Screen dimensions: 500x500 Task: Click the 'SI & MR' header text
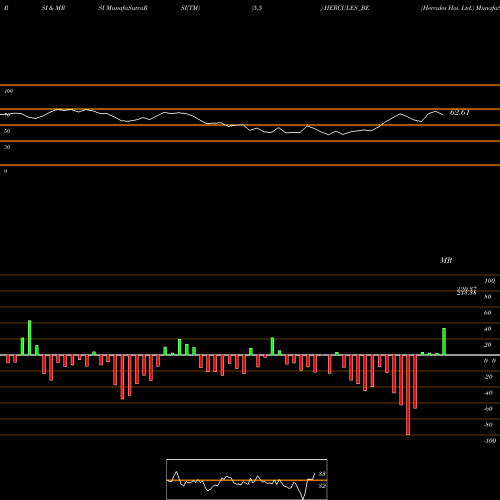tap(53, 8)
